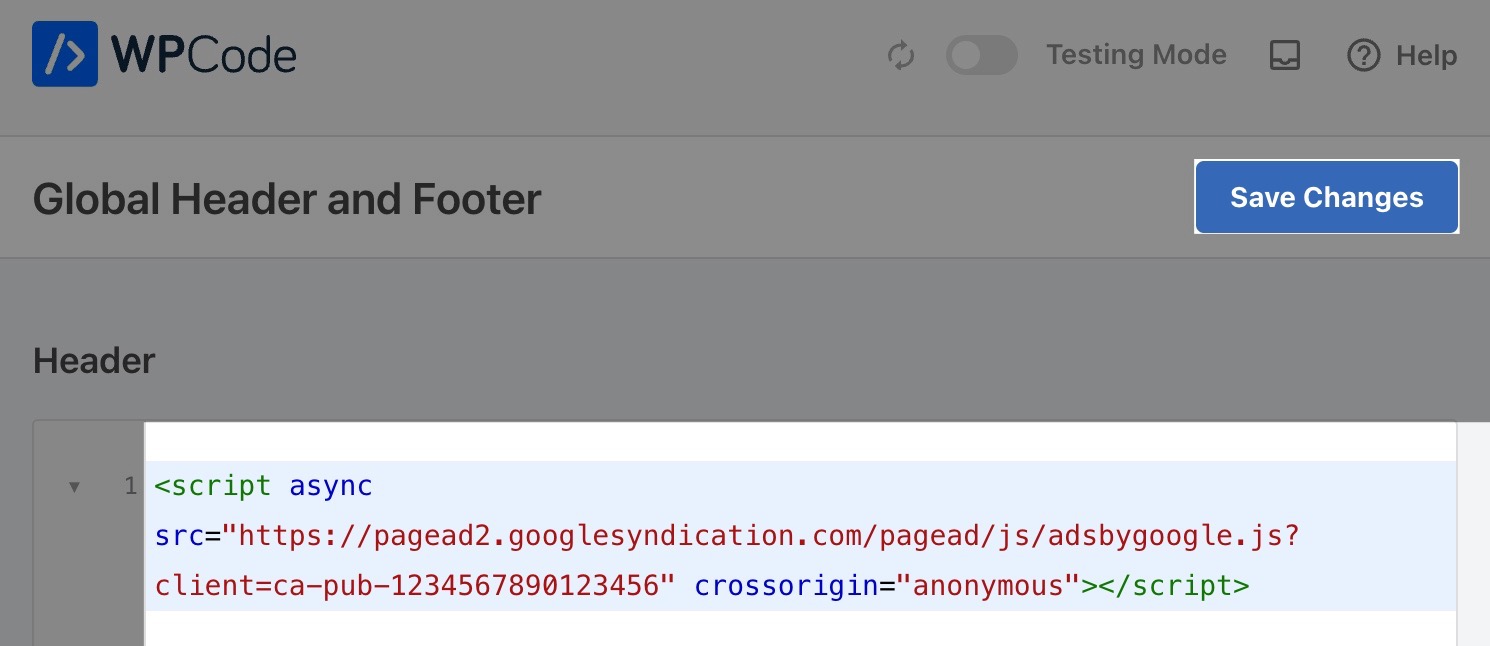1490x646 pixels.
Task: Select the async keyword in the script tag
Action: 330,486
